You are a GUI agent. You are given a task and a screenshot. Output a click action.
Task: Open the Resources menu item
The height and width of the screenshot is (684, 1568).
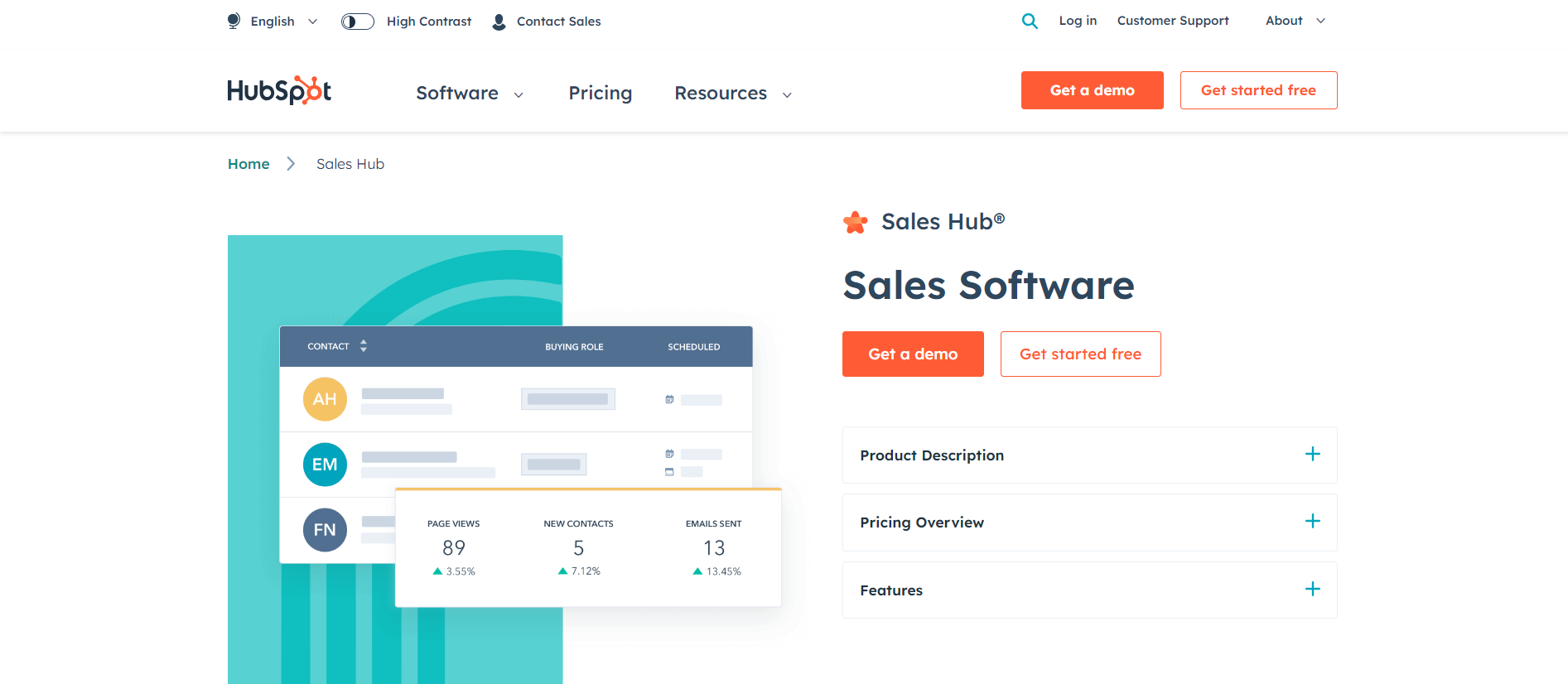click(721, 93)
